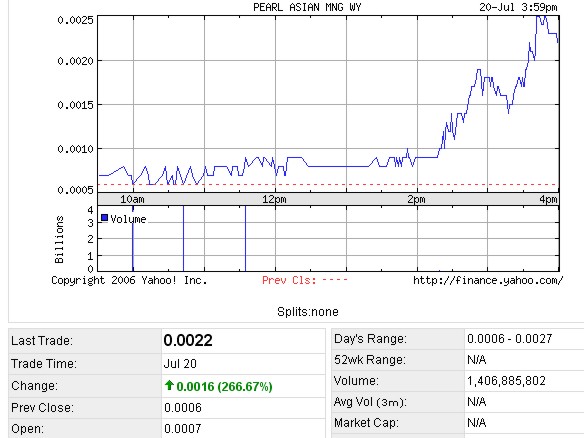The width and height of the screenshot is (584, 438).
Task: Click the Volume label in the stats table
Action: tap(356, 381)
